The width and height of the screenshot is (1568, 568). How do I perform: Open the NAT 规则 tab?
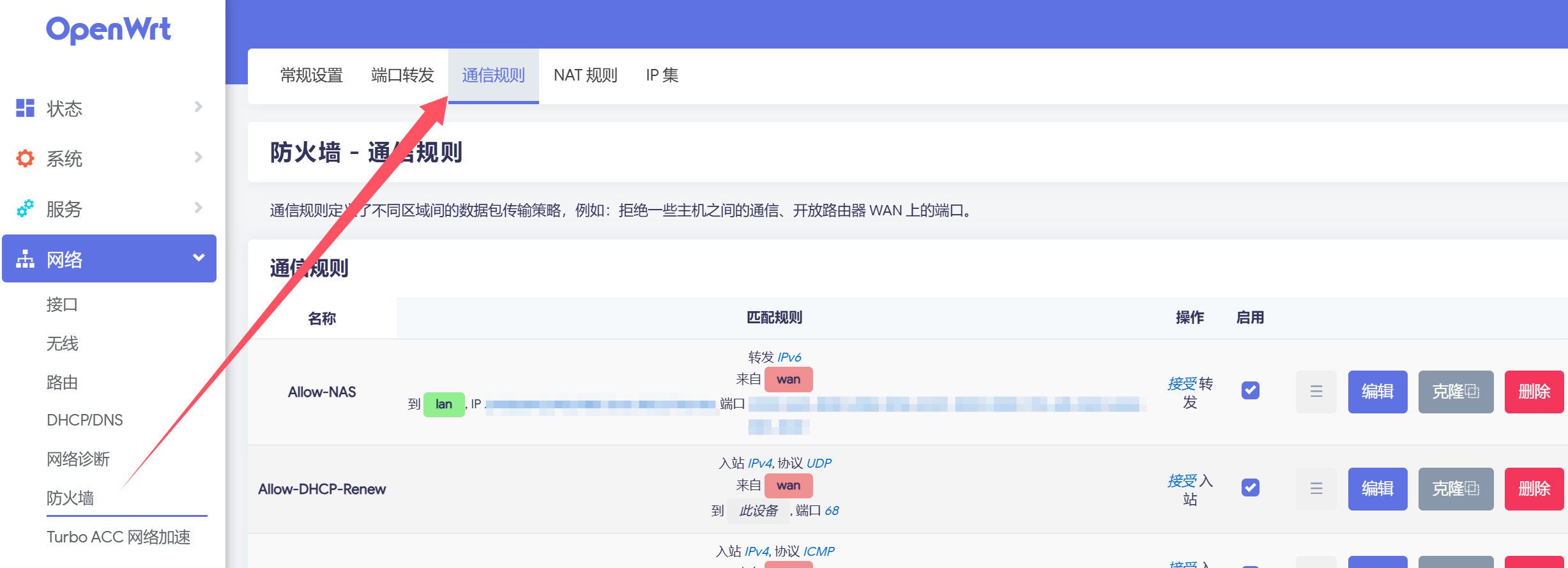click(585, 75)
